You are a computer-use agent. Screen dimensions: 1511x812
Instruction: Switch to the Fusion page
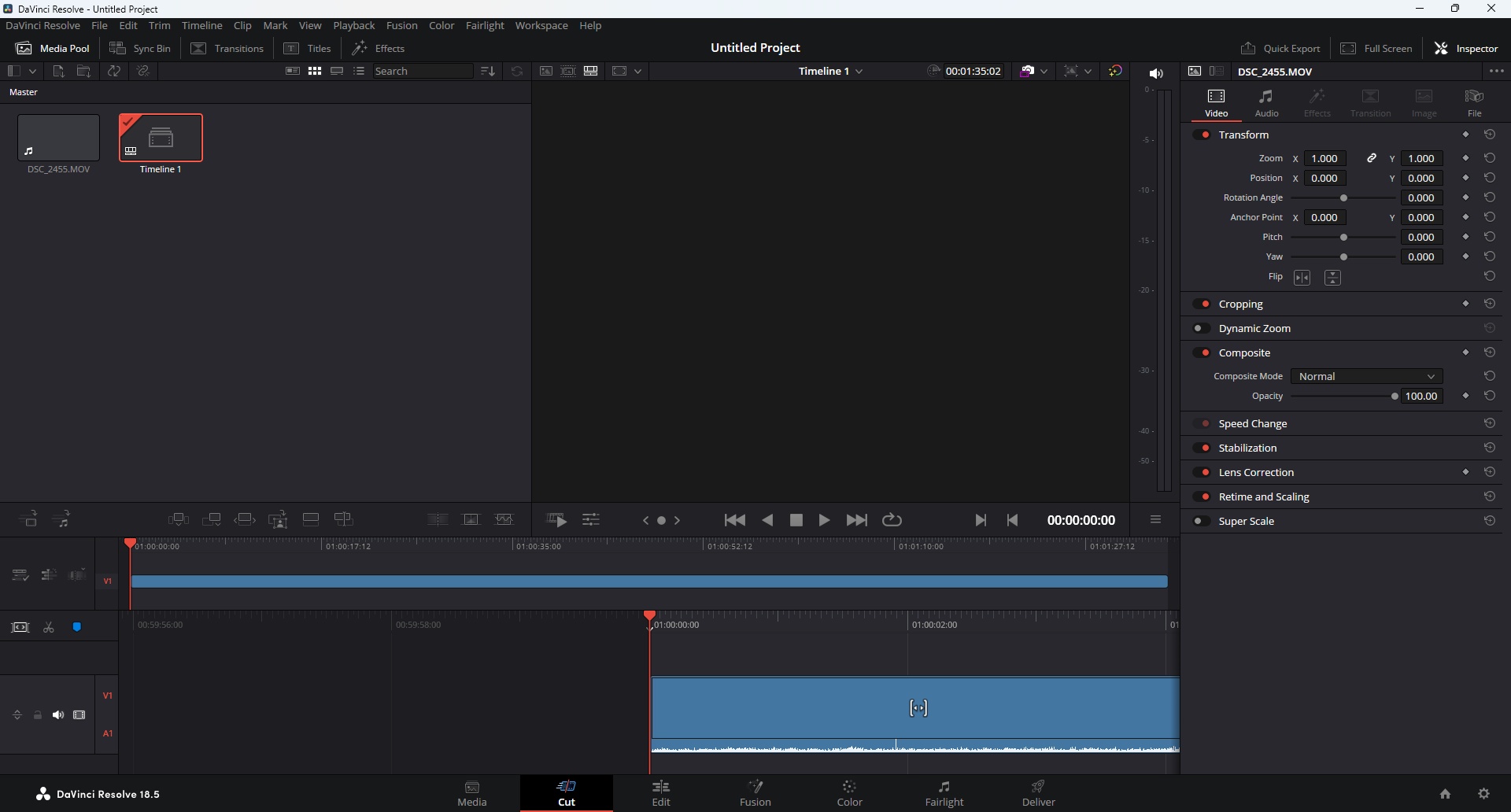(x=755, y=793)
